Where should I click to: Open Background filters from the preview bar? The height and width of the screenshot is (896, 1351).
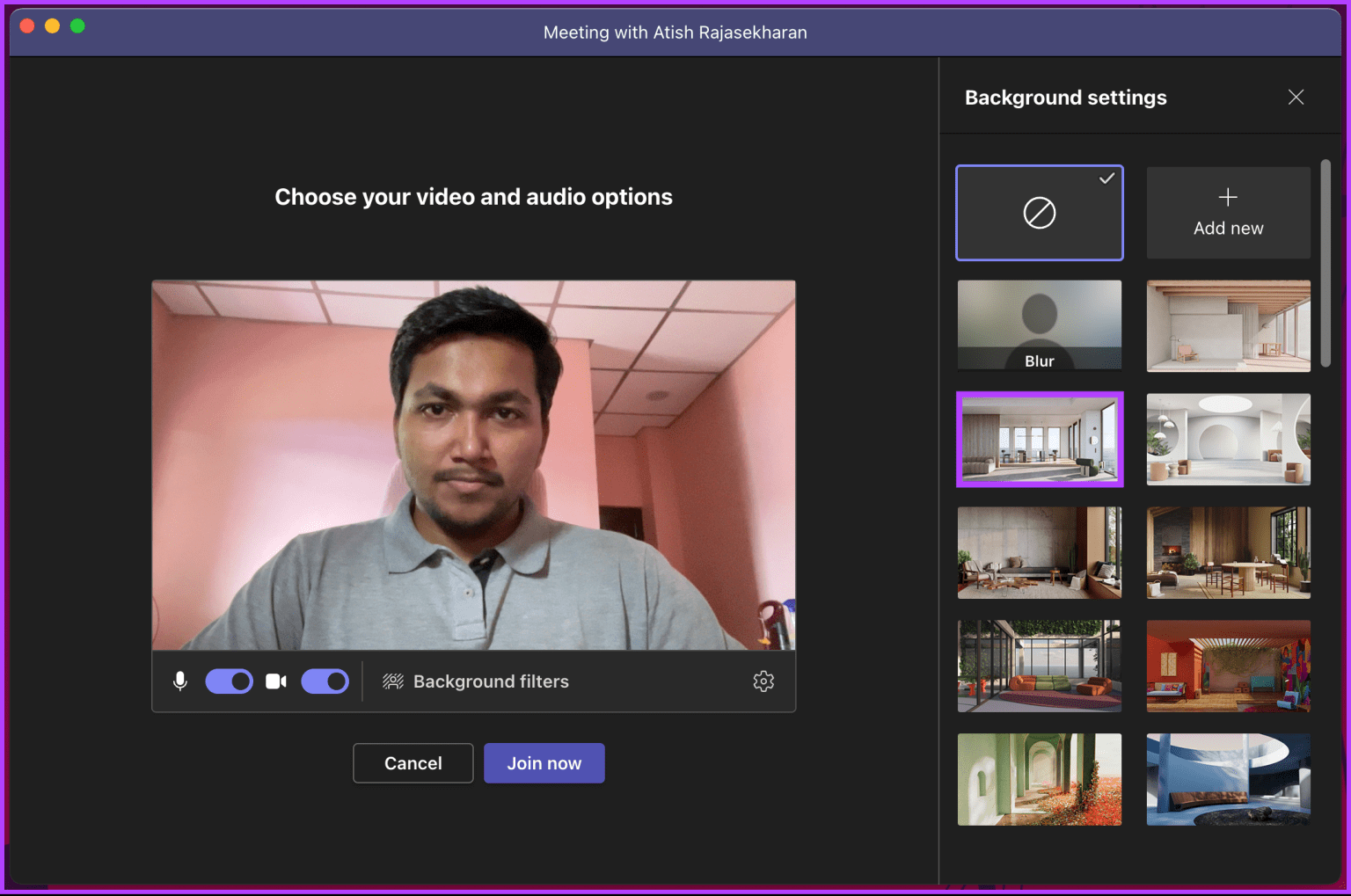click(x=490, y=681)
